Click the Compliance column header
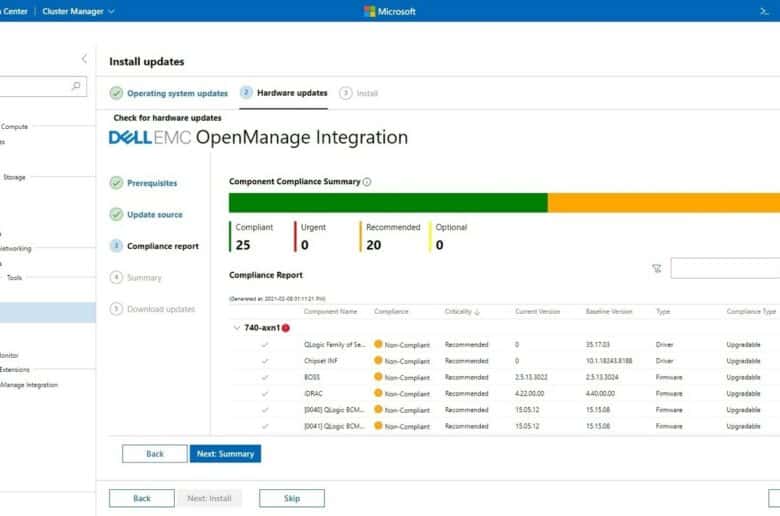 click(x=391, y=311)
